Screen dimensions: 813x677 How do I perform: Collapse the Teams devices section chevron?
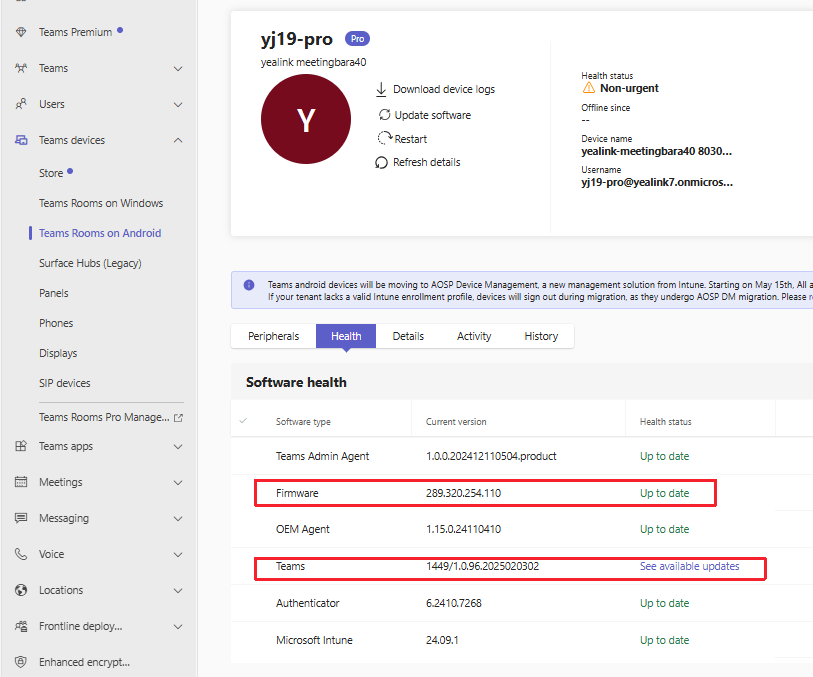pos(178,140)
